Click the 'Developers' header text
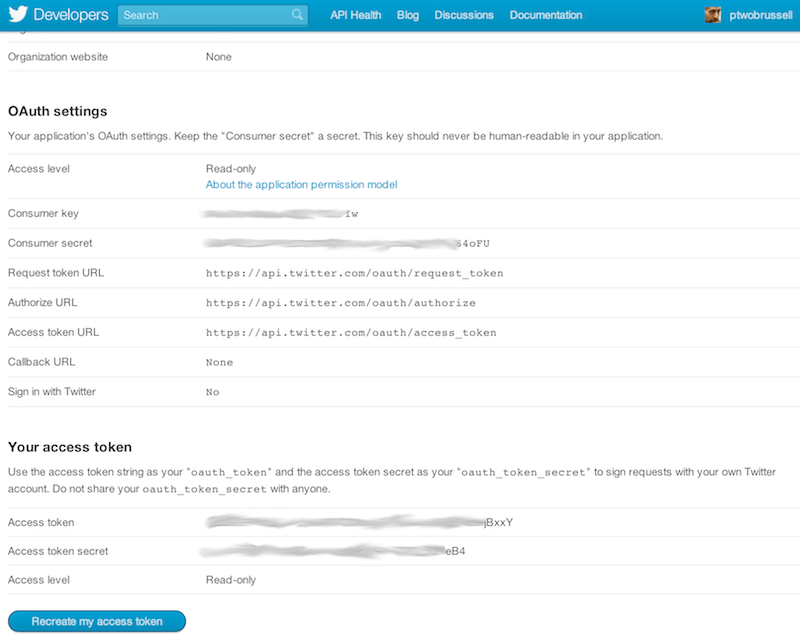 tap(72, 14)
